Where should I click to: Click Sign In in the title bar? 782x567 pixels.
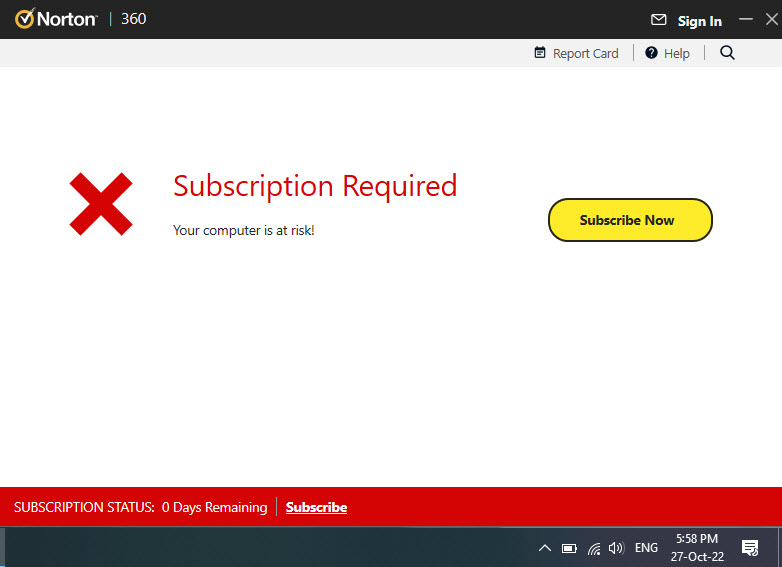click(x=699, y=21)
